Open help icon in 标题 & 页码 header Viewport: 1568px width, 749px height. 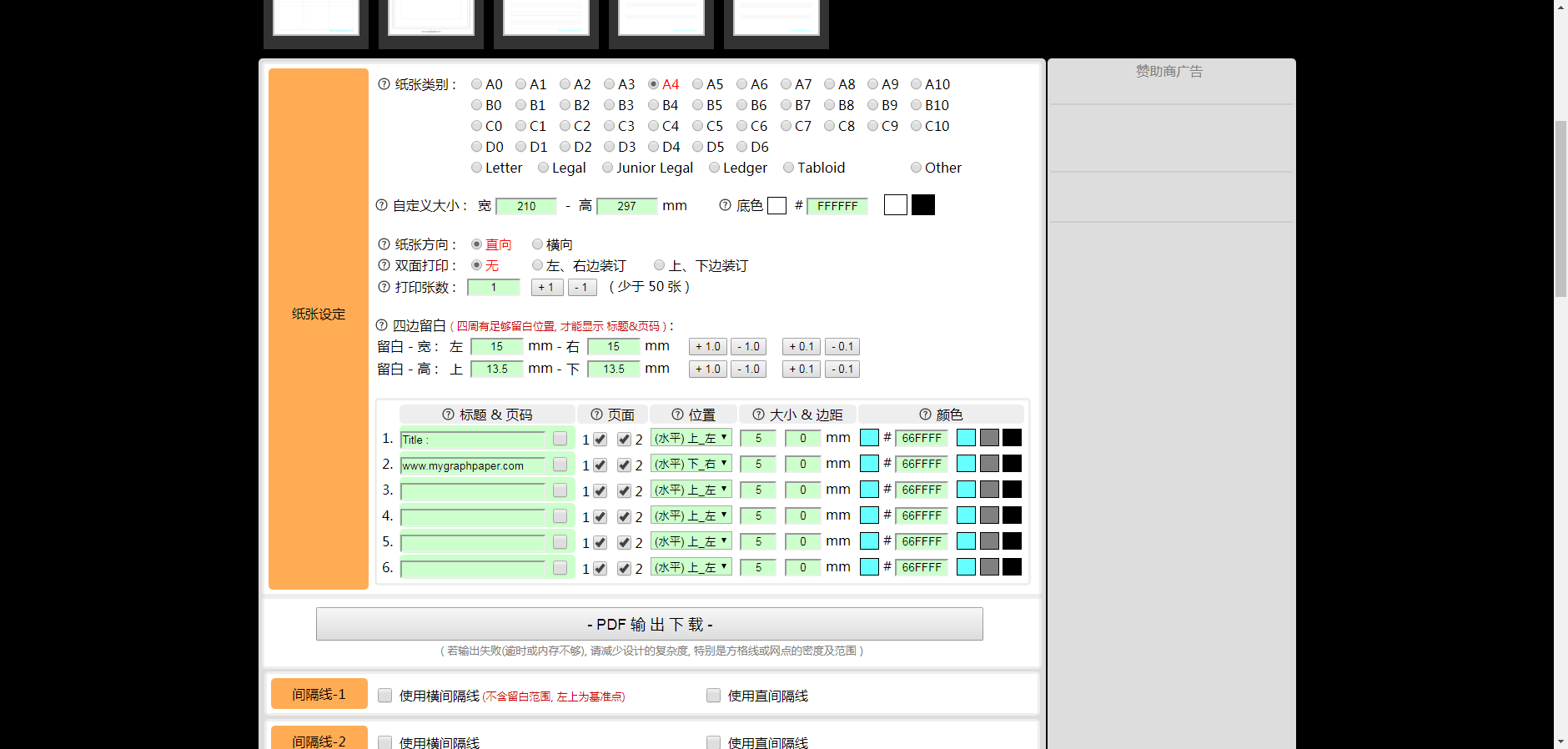(x=448, y=415)
